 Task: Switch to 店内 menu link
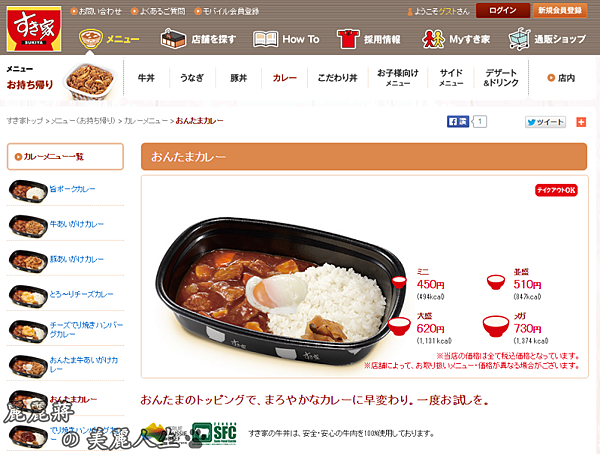(561, 78)
